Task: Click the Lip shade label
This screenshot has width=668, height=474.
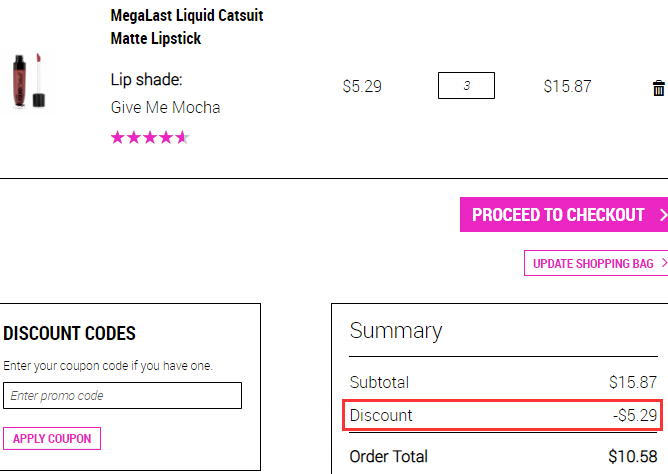Action: (147, 80)
